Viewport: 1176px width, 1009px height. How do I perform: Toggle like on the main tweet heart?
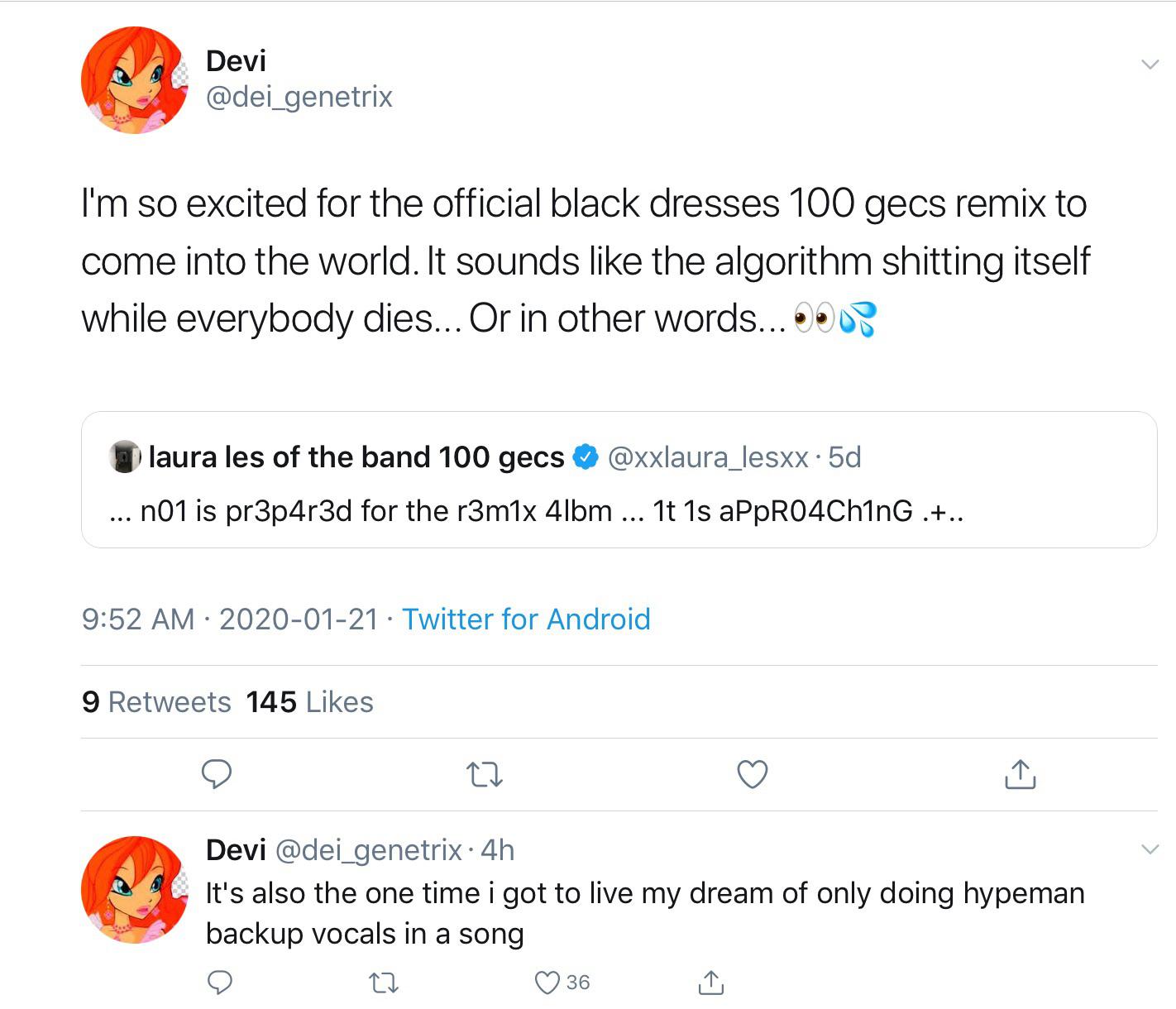pyautogui.click(x=751, y=775)
